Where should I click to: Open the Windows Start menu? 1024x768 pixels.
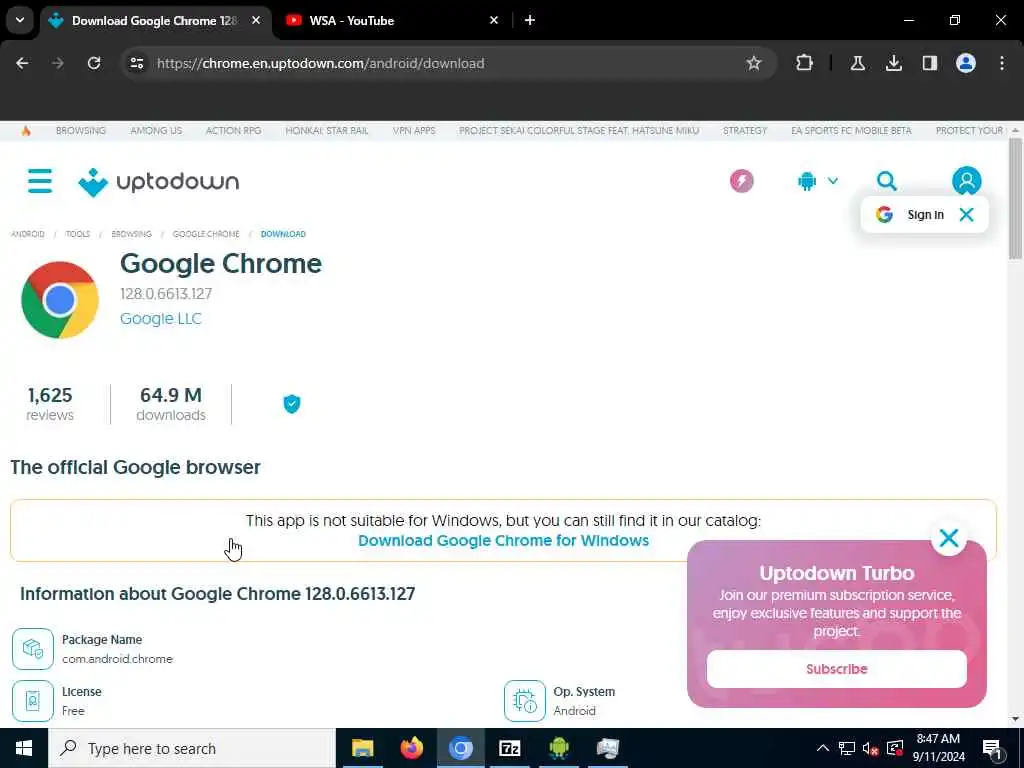[x=24, y=748]
